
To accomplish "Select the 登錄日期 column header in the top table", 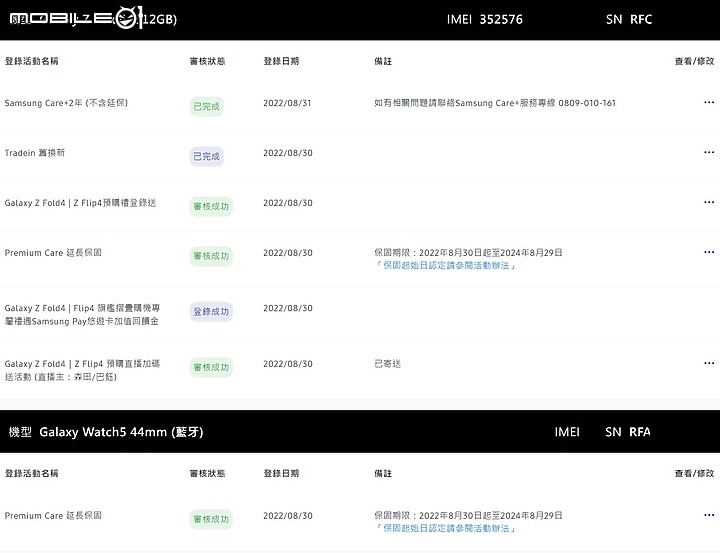I will (281, 61).
